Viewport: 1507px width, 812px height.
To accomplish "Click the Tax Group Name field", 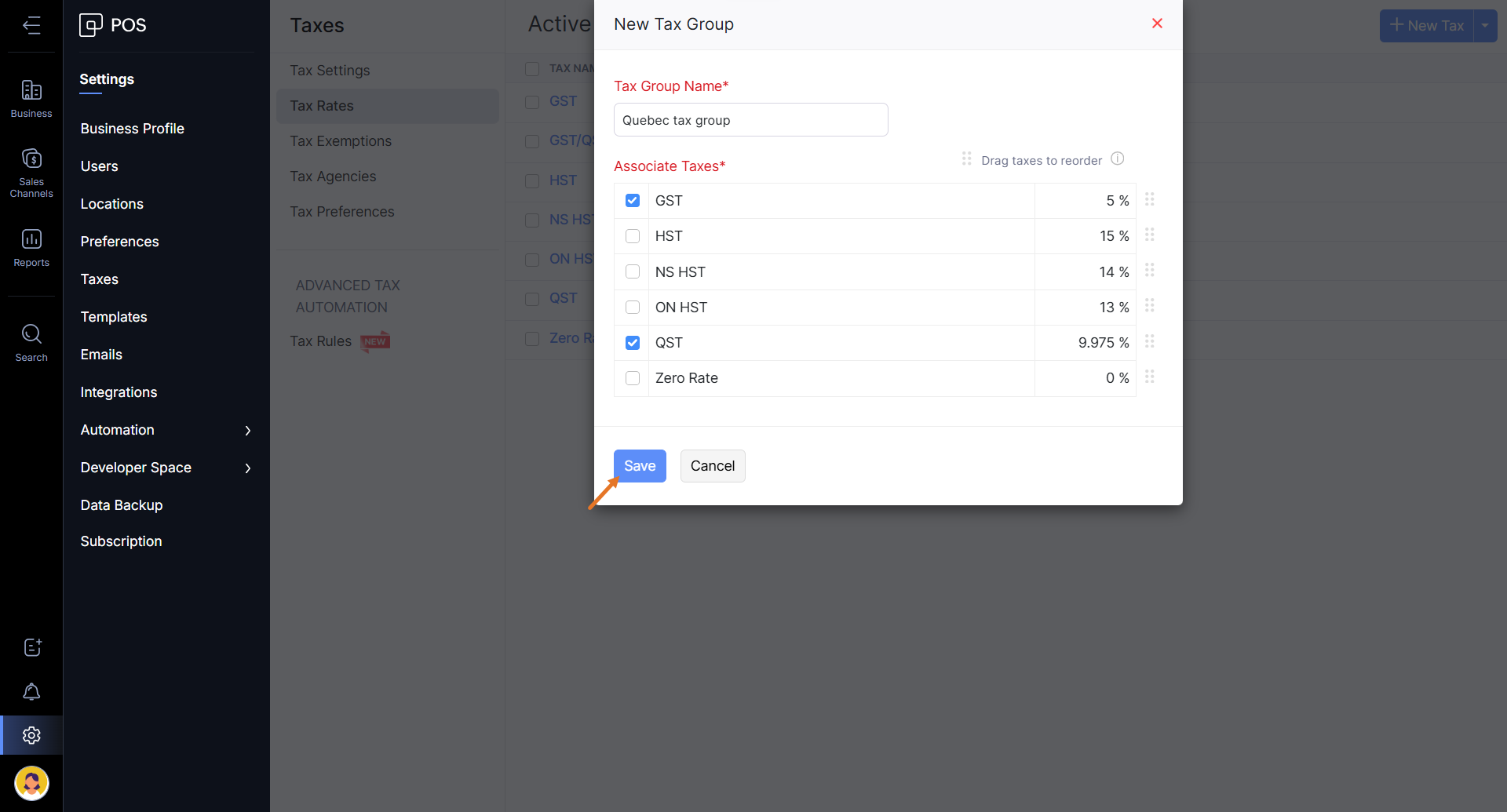I will [x=750, y=120].
